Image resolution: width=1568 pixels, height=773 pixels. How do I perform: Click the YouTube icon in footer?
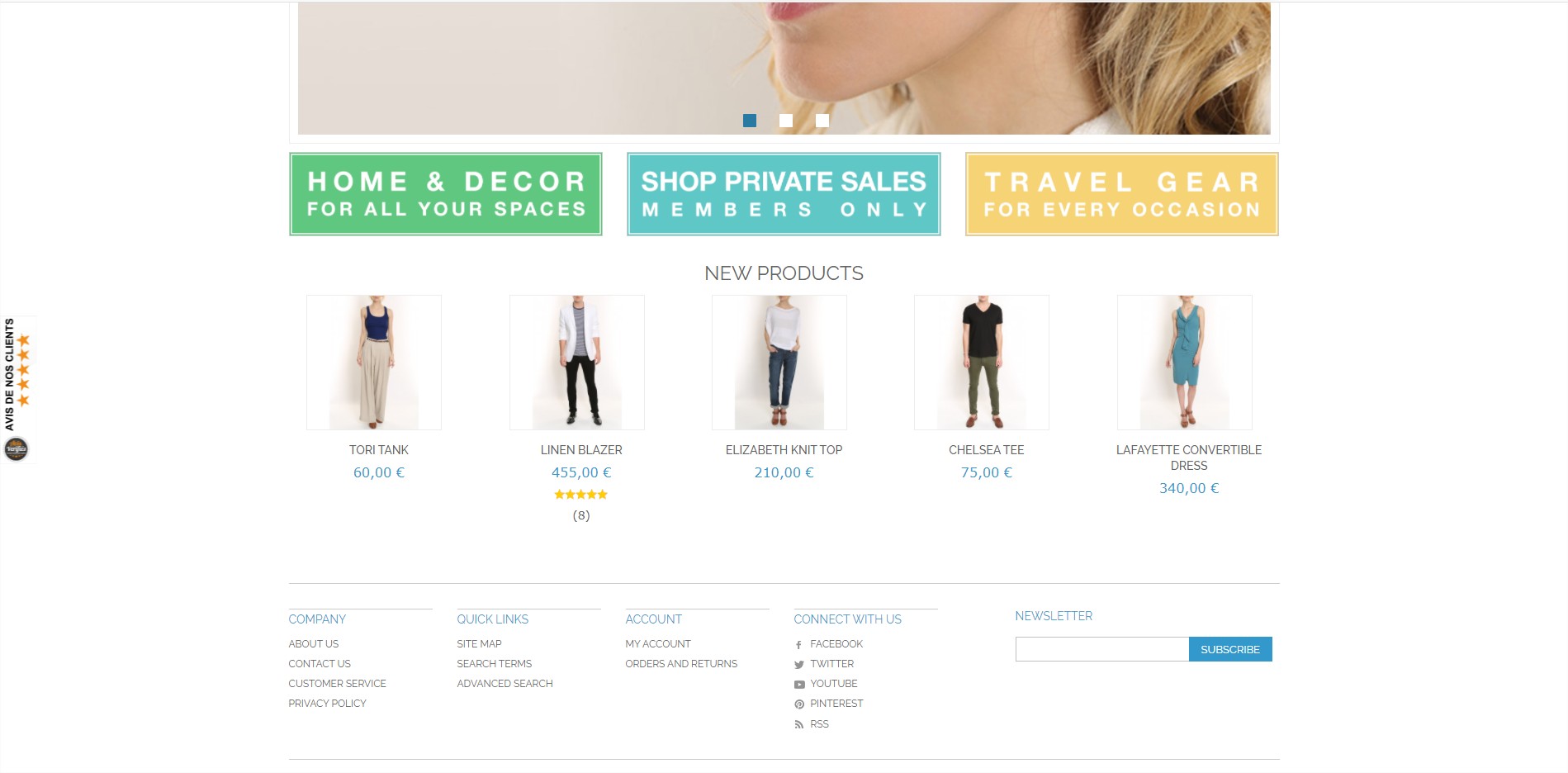tap(798, 685)
